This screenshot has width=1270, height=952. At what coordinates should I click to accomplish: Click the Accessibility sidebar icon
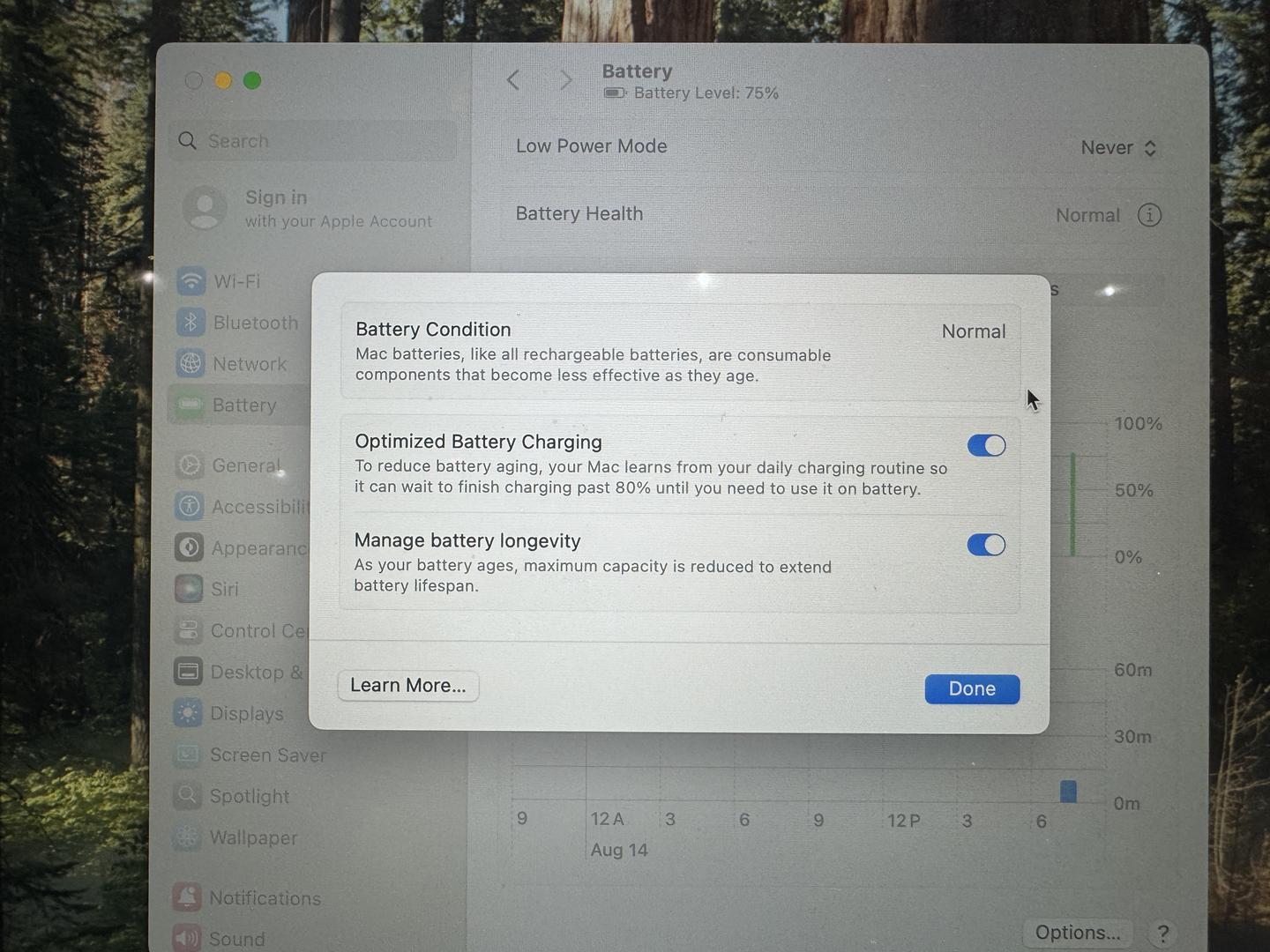190,506
